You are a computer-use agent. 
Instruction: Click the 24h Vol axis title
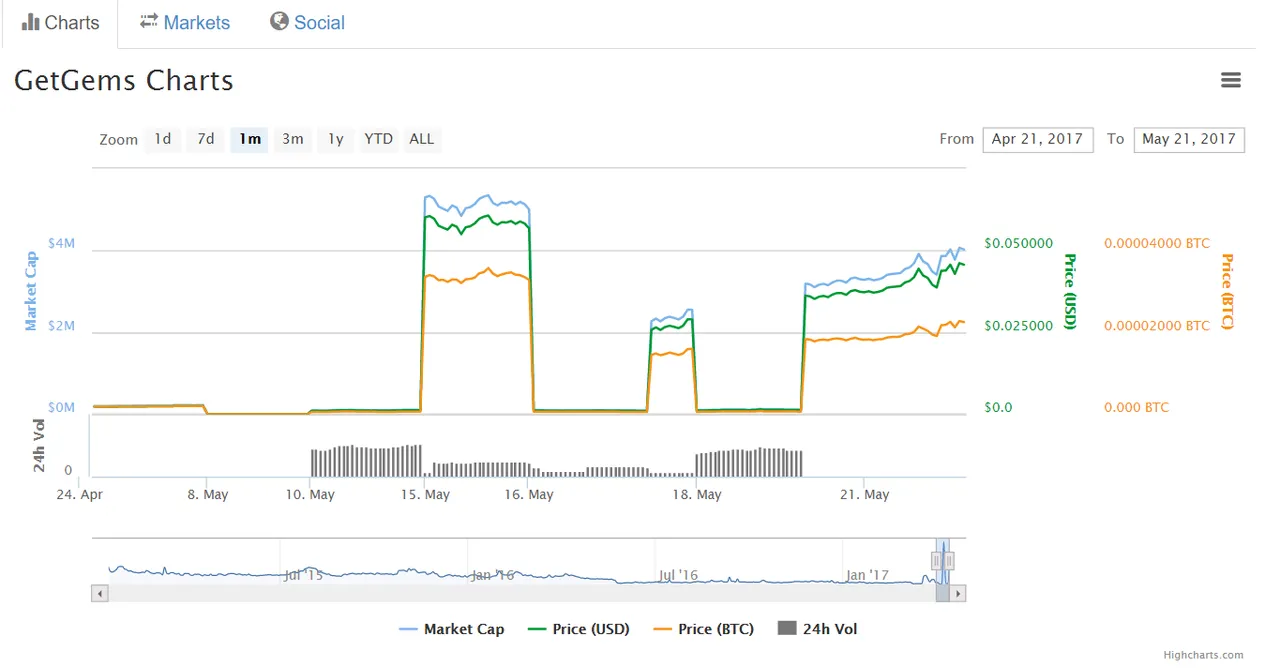point(39,446)
